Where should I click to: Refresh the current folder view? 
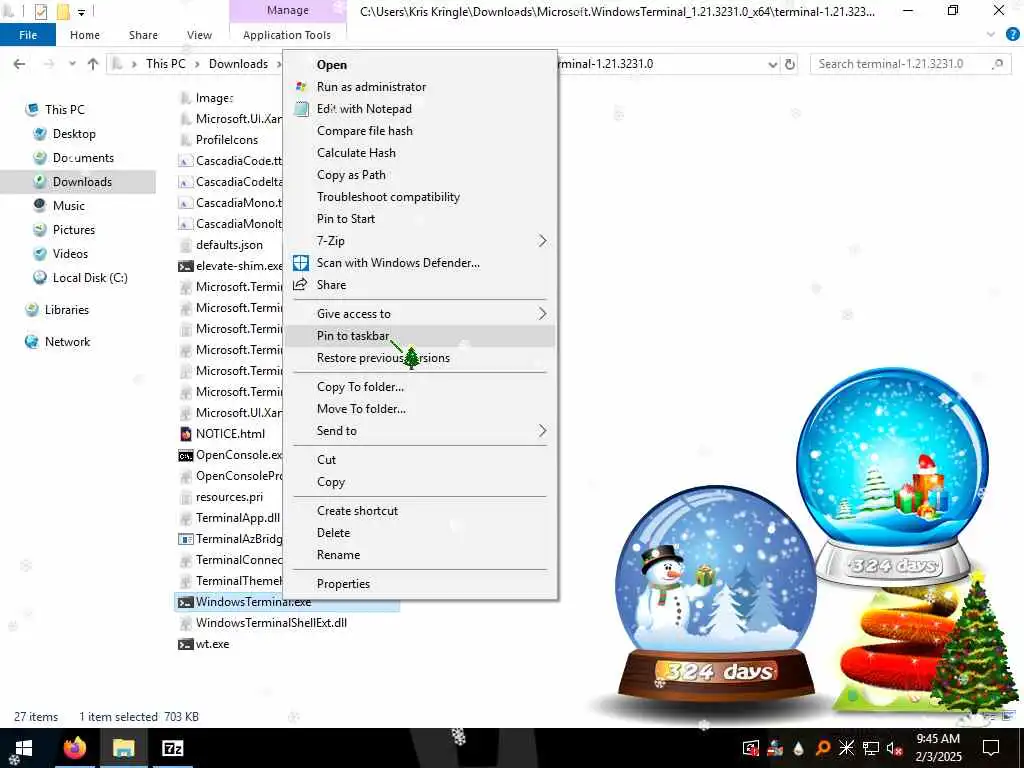pyautogui.click(x=790, y=64)
